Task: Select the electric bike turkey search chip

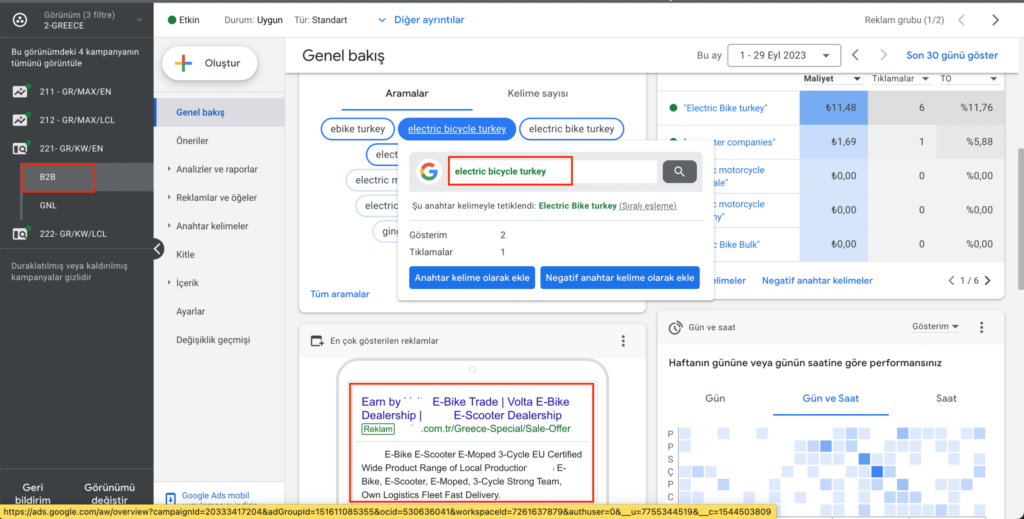Action: click(571, 129)
